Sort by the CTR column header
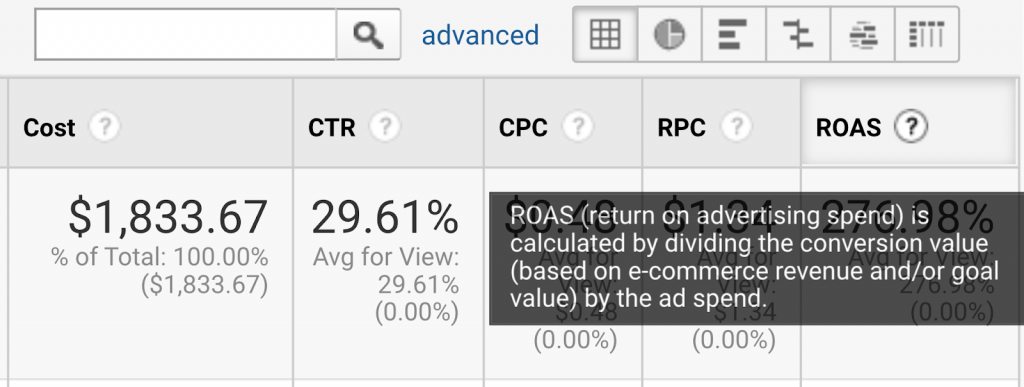1024x387 pixels. coord(332,128)
